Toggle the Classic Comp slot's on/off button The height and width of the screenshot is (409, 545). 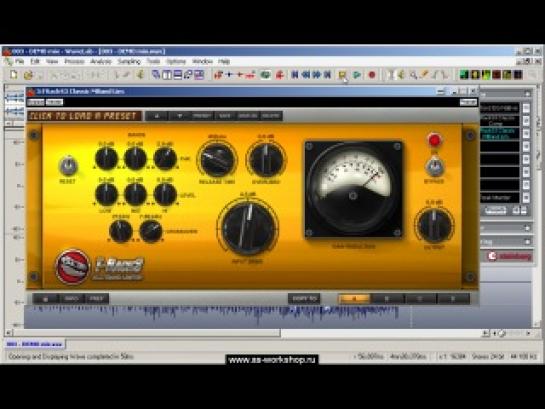tap(526, 121)
